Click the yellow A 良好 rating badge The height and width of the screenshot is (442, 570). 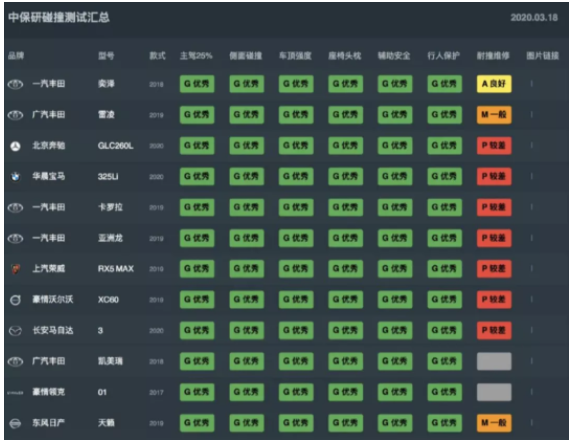(x=494, y=84)
